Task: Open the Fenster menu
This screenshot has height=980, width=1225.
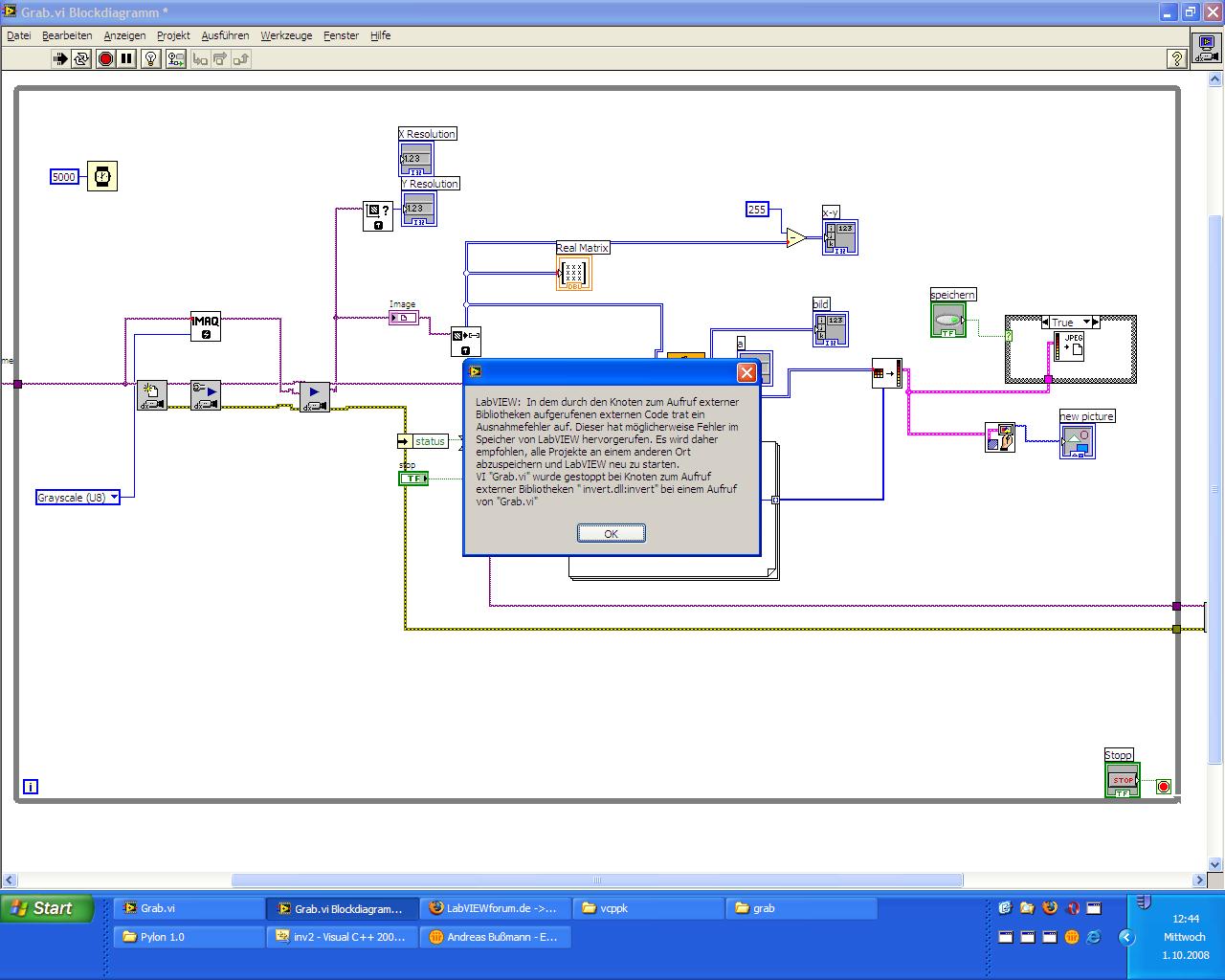Action: (x=341, y=35)
